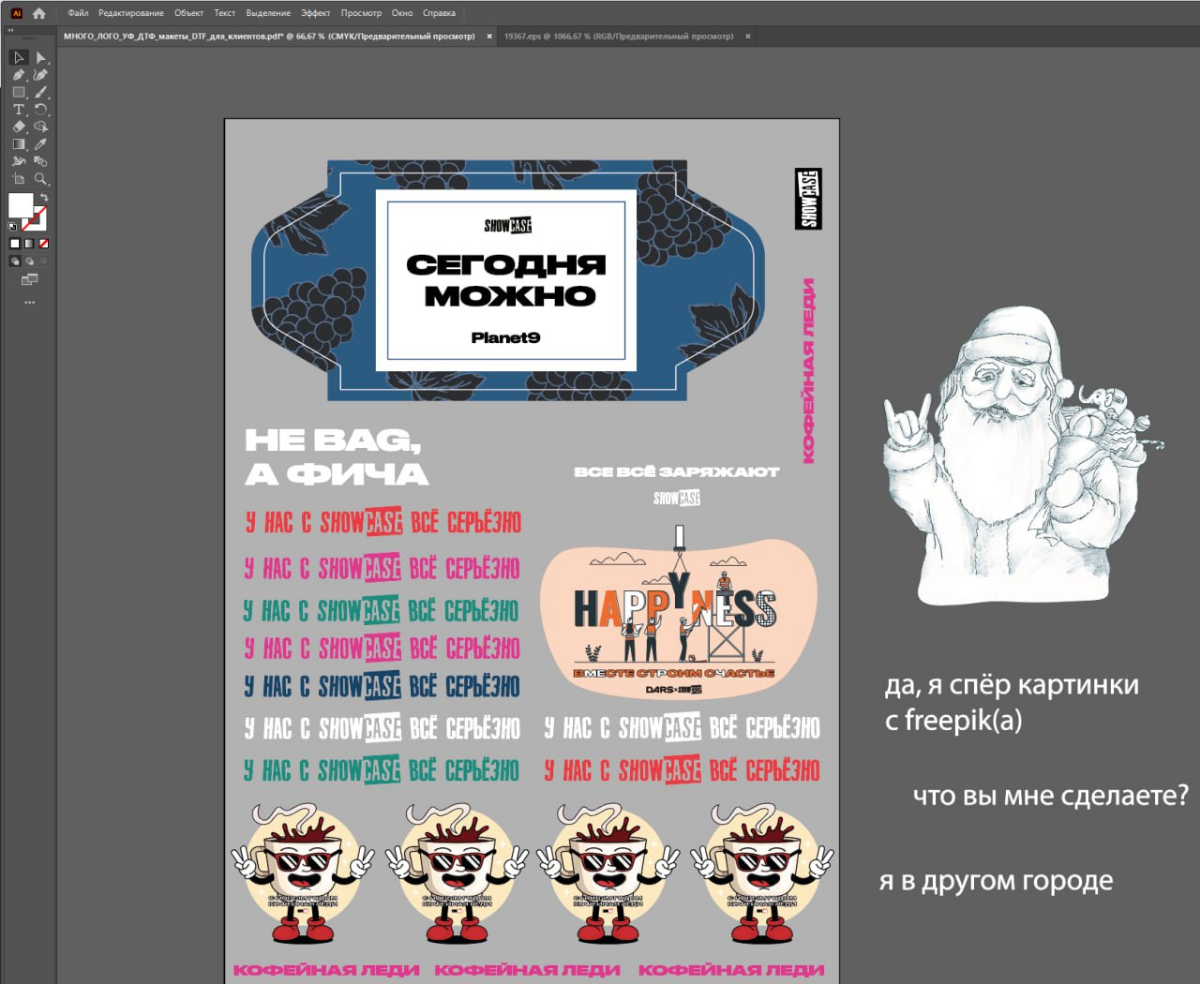
Task: Set None fill mode button
Action: click(44, 243)
